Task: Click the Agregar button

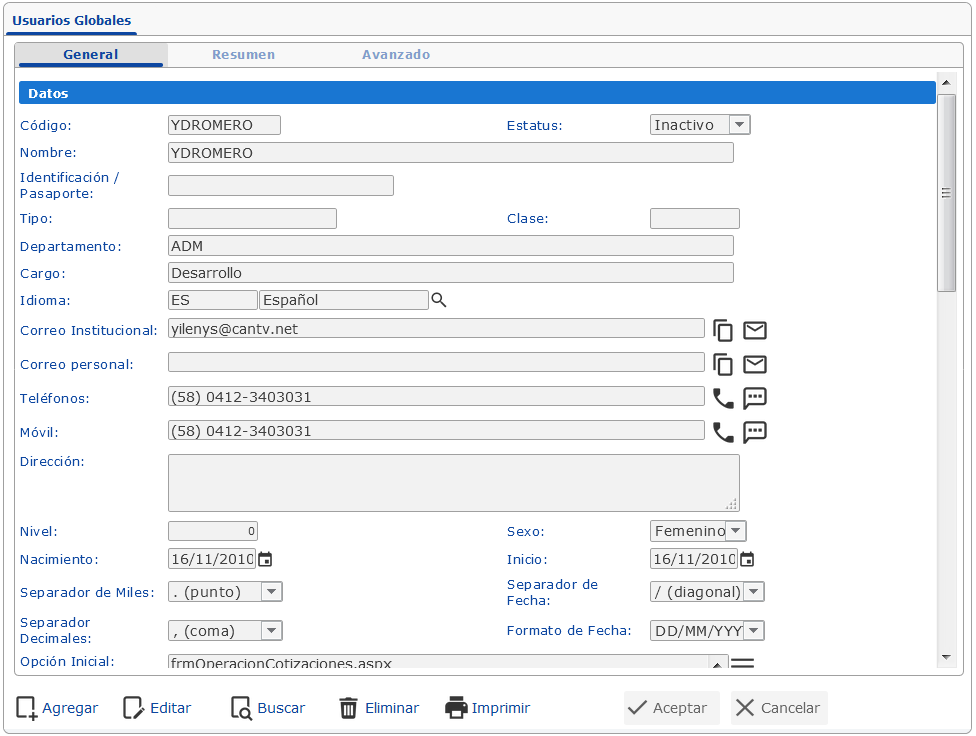Action: [57, 708]
